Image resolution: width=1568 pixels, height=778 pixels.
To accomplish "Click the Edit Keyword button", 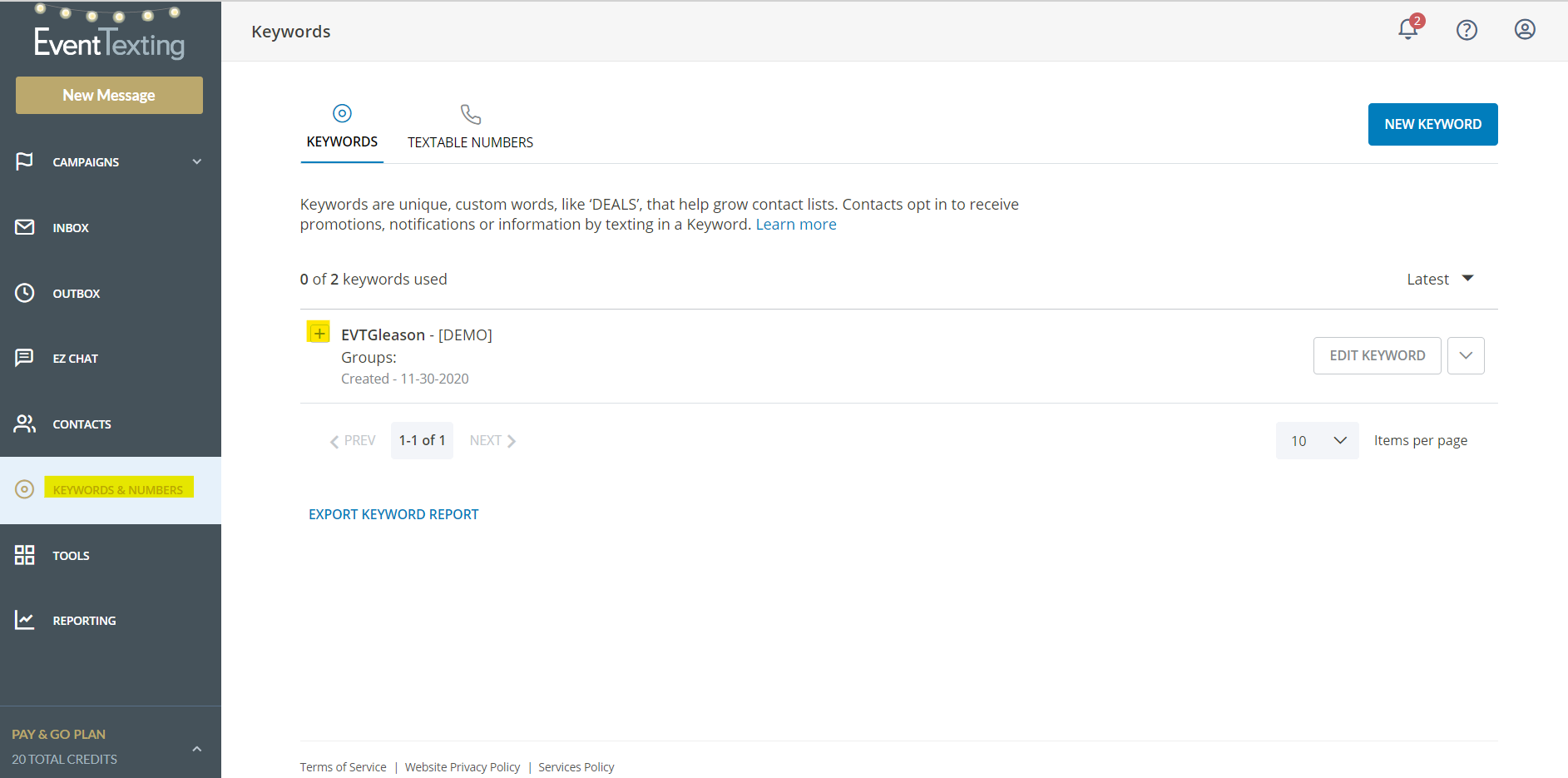I will tap(1377, 355).
